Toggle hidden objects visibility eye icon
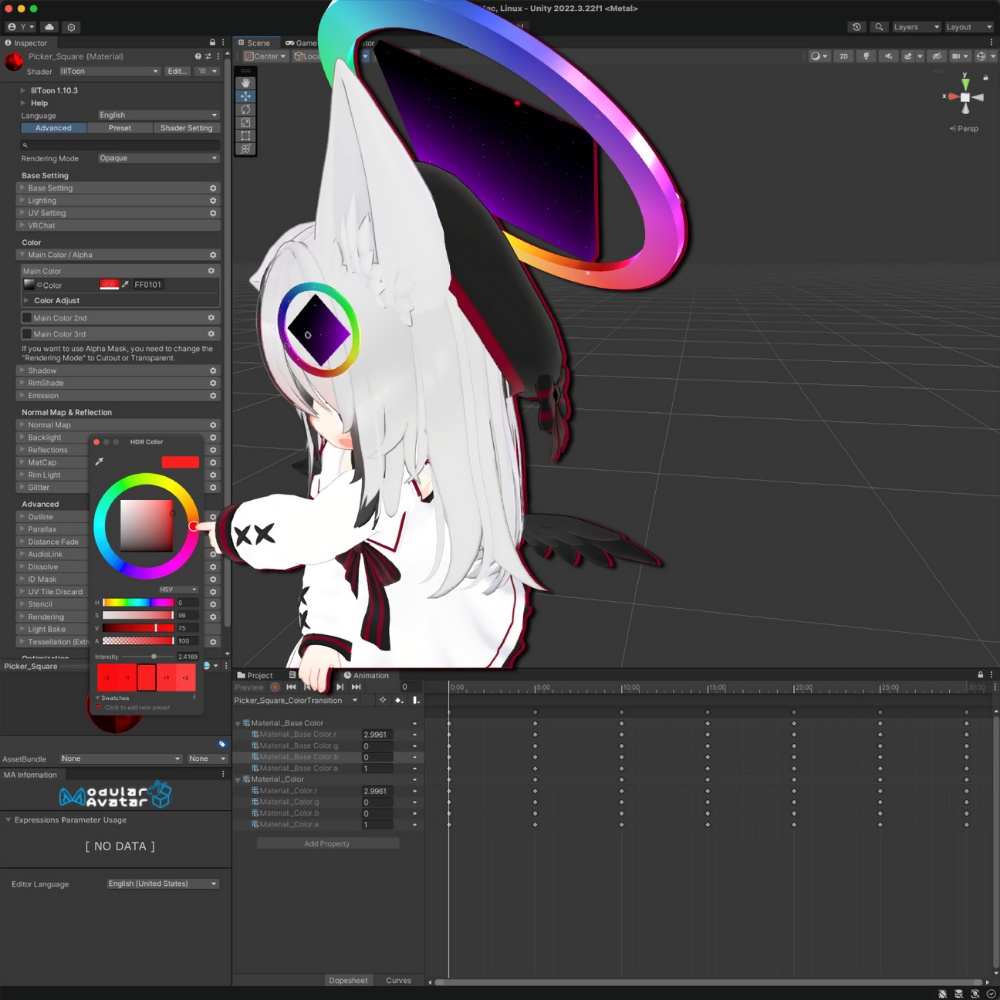The height and width of the screenshot is (1000, 1000). pyautogui.click(x=936, y=56)
